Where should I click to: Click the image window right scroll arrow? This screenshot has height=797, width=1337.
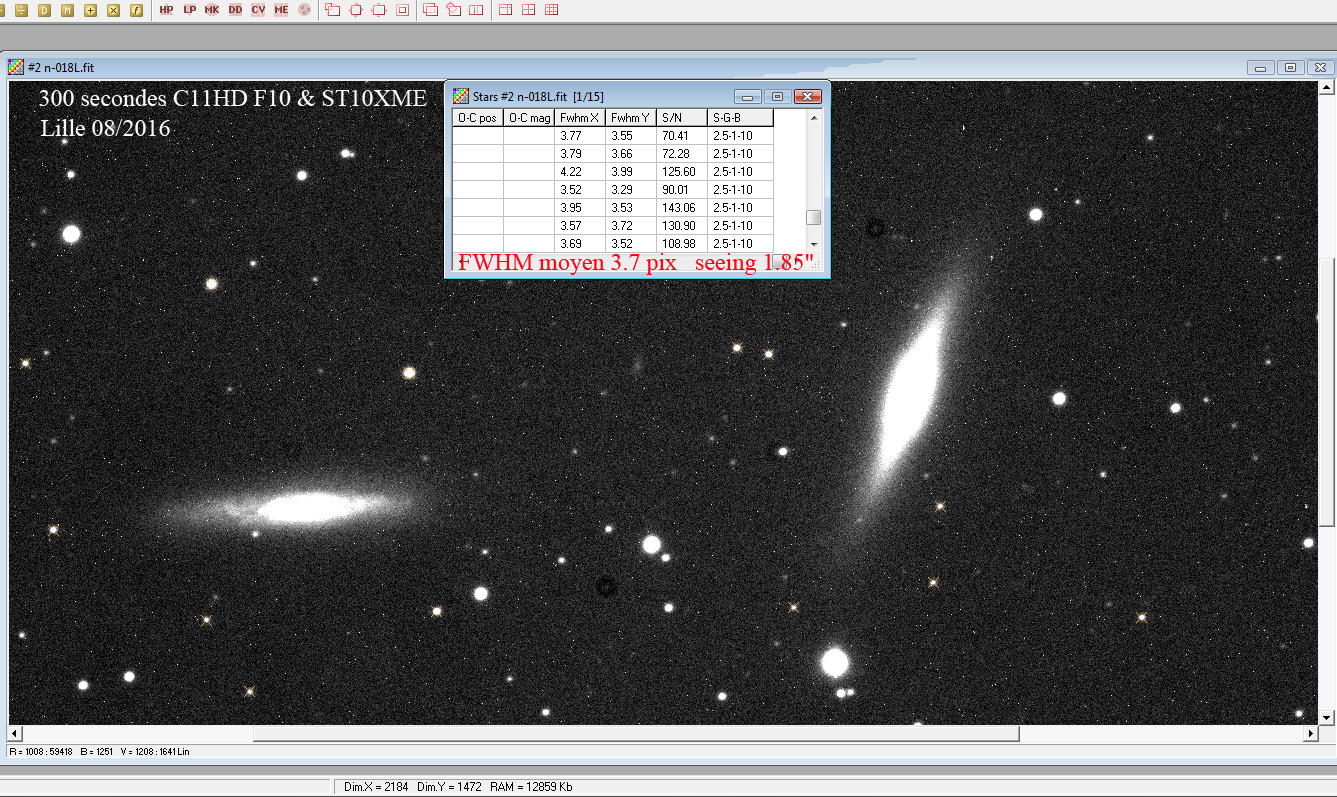(1311, 734)
